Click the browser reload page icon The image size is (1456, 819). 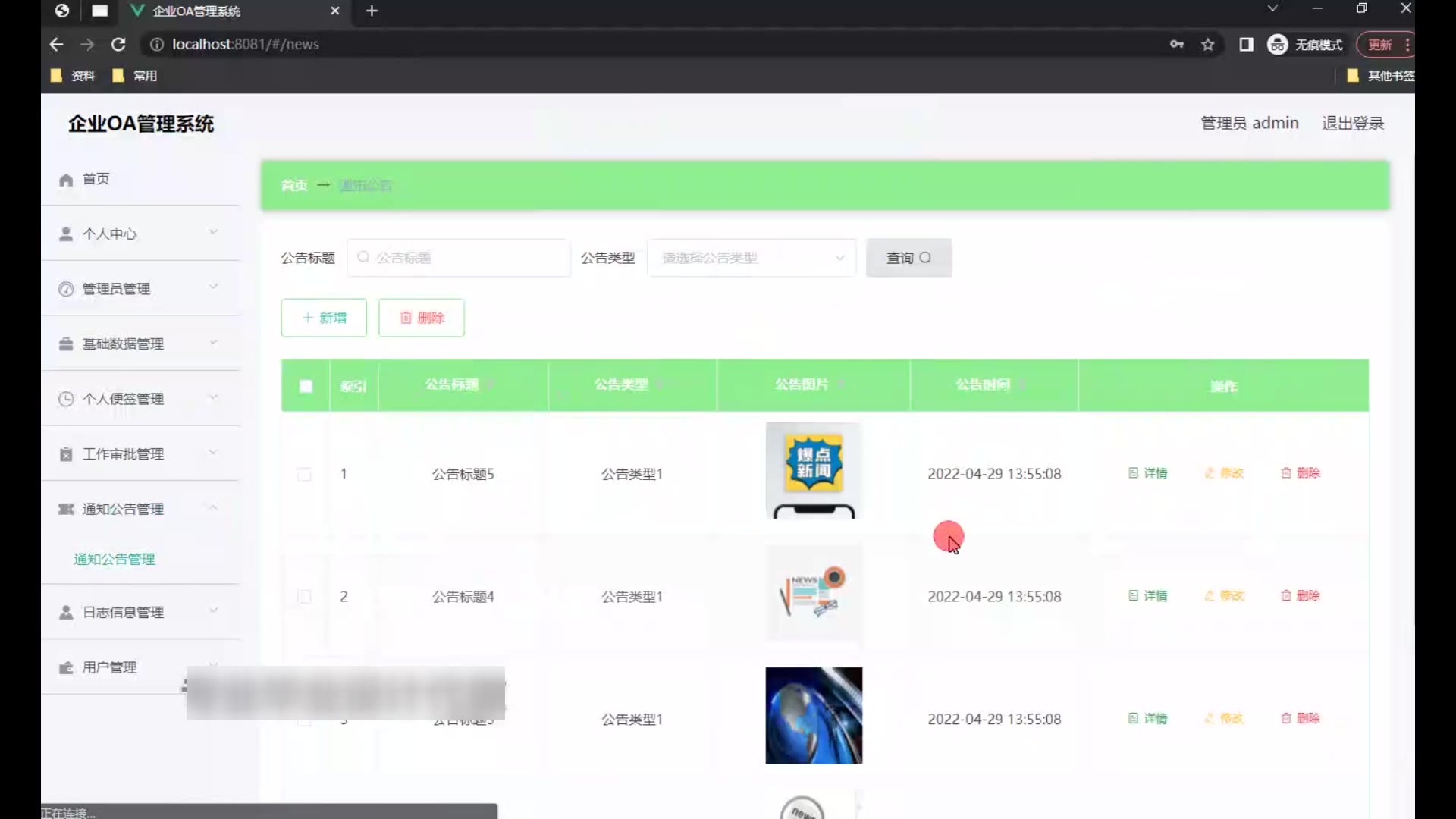point(118,45)
